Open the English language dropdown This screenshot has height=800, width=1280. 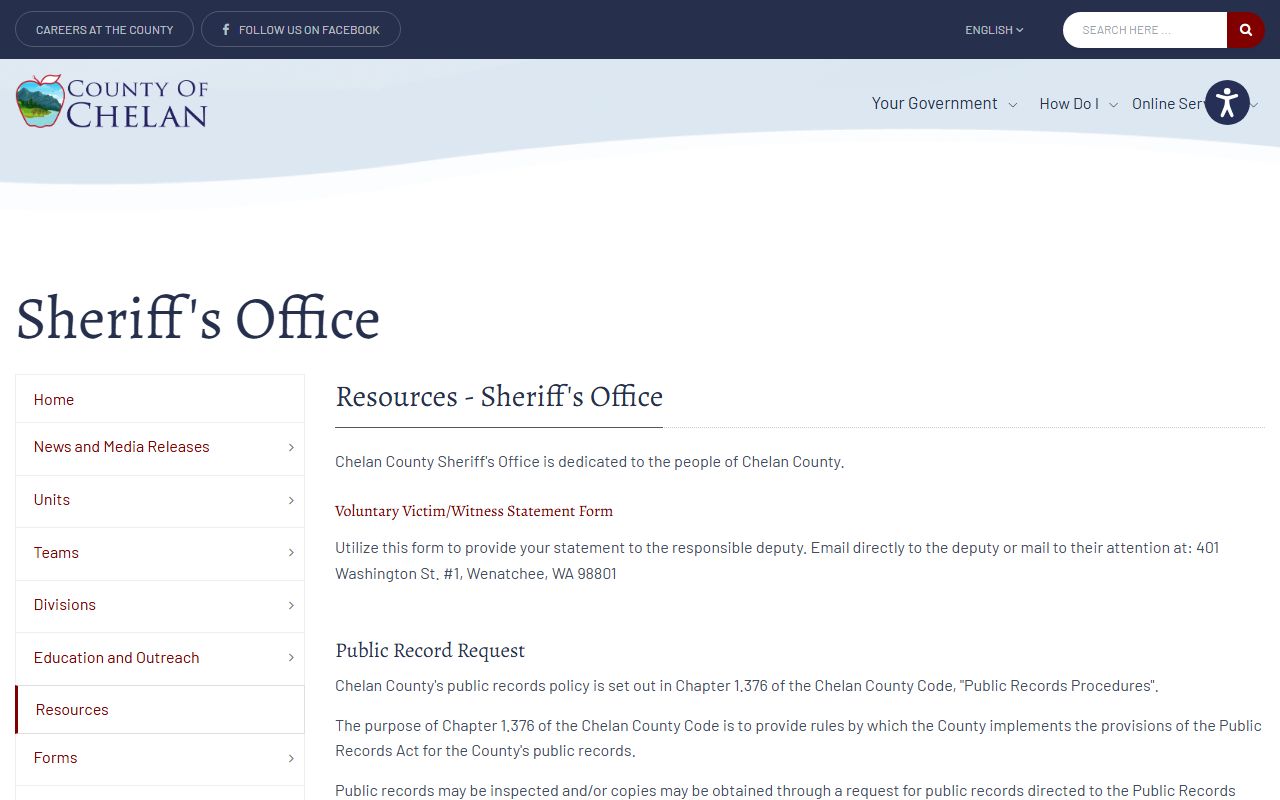[x=994, y=30]
